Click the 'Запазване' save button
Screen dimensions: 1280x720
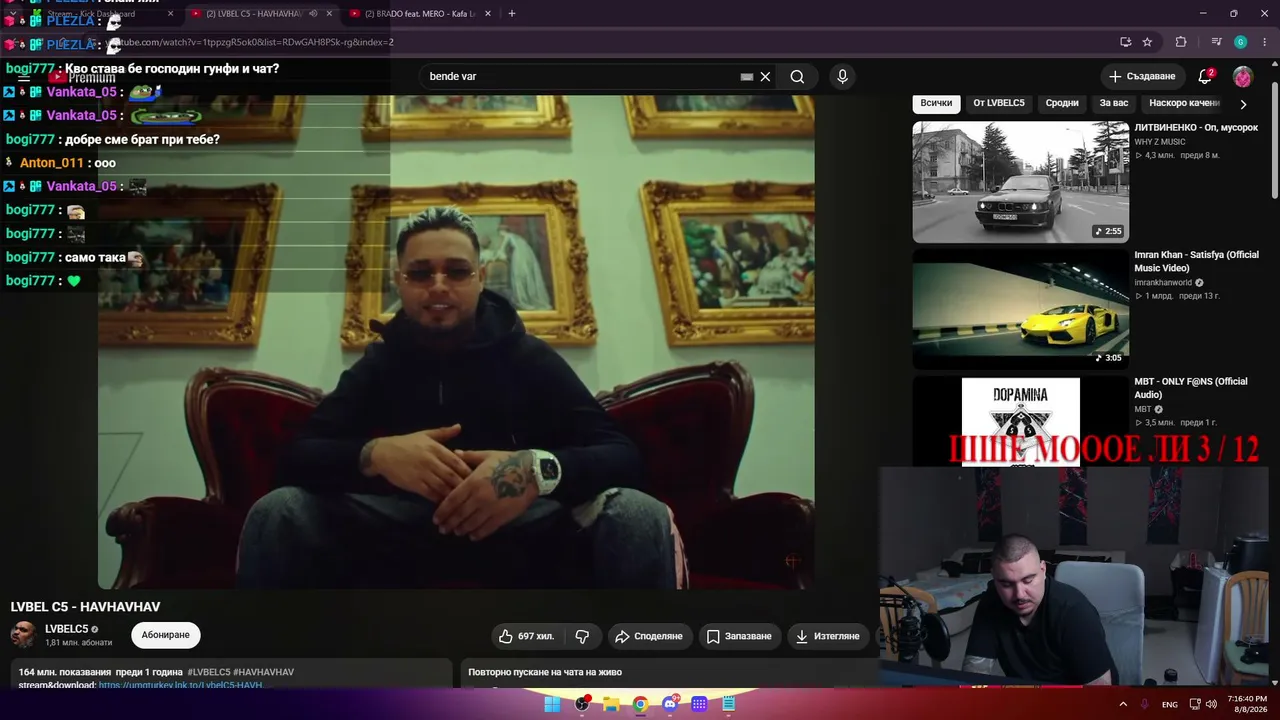739,636
